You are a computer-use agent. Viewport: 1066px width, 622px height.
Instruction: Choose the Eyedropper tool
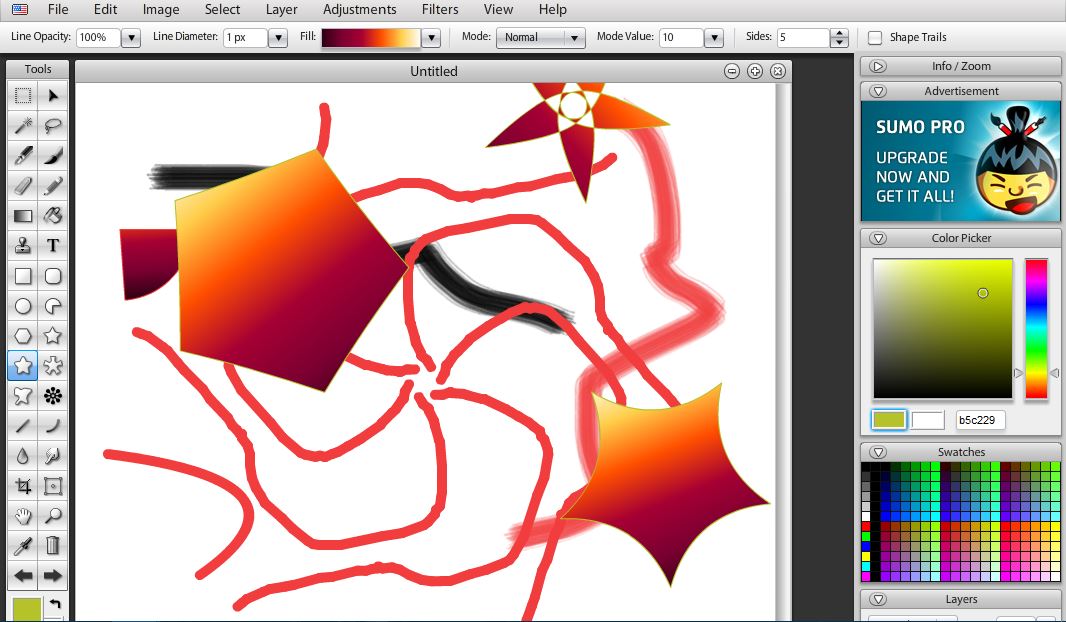point(22,546)
